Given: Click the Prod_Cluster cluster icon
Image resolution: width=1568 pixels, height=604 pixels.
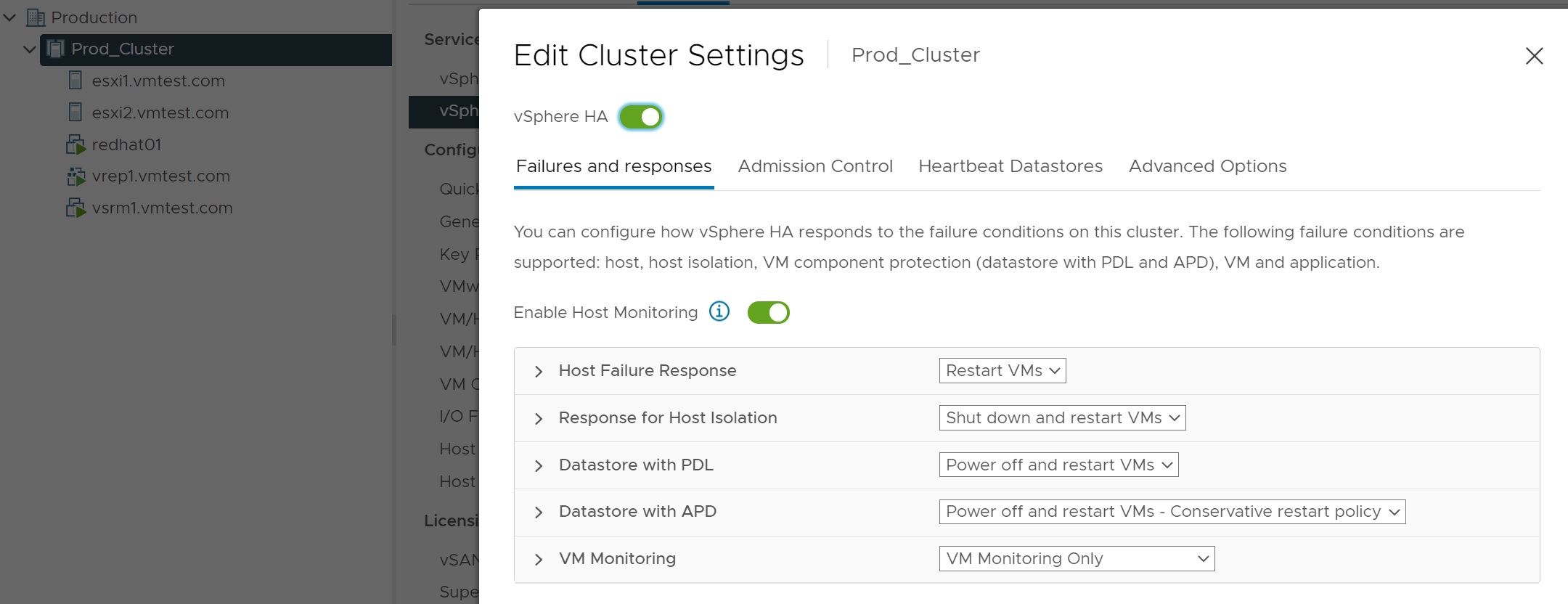Looking at the screenshot, I should [56, 49].
